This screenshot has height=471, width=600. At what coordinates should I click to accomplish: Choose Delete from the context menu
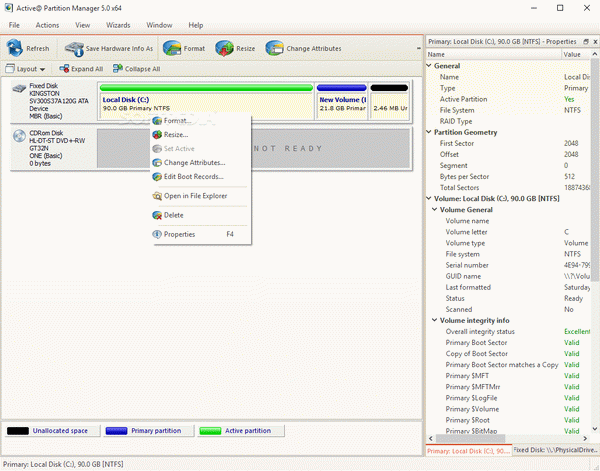coord(202,215)
